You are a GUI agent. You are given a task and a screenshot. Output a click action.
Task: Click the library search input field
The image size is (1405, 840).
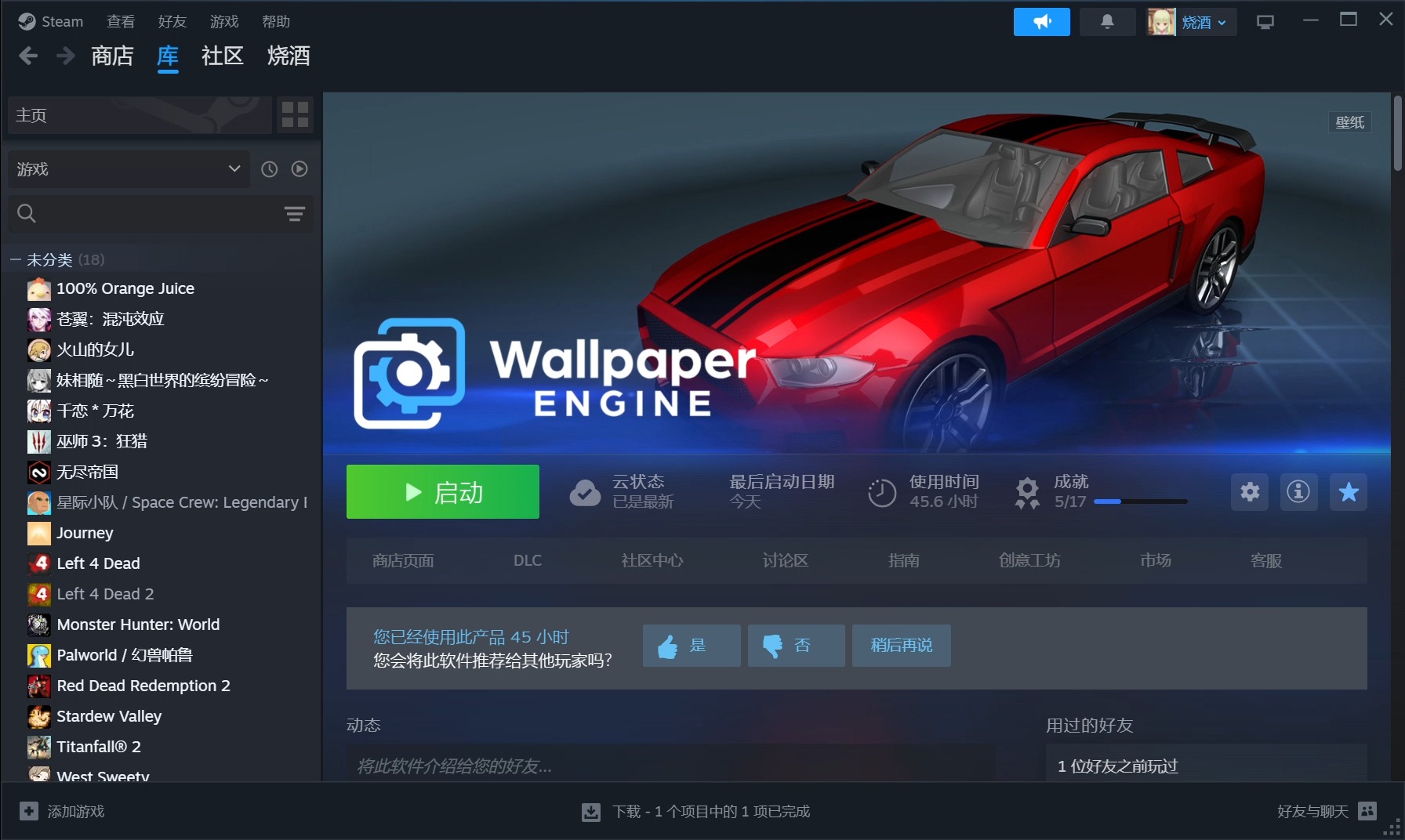coord(161,213)
